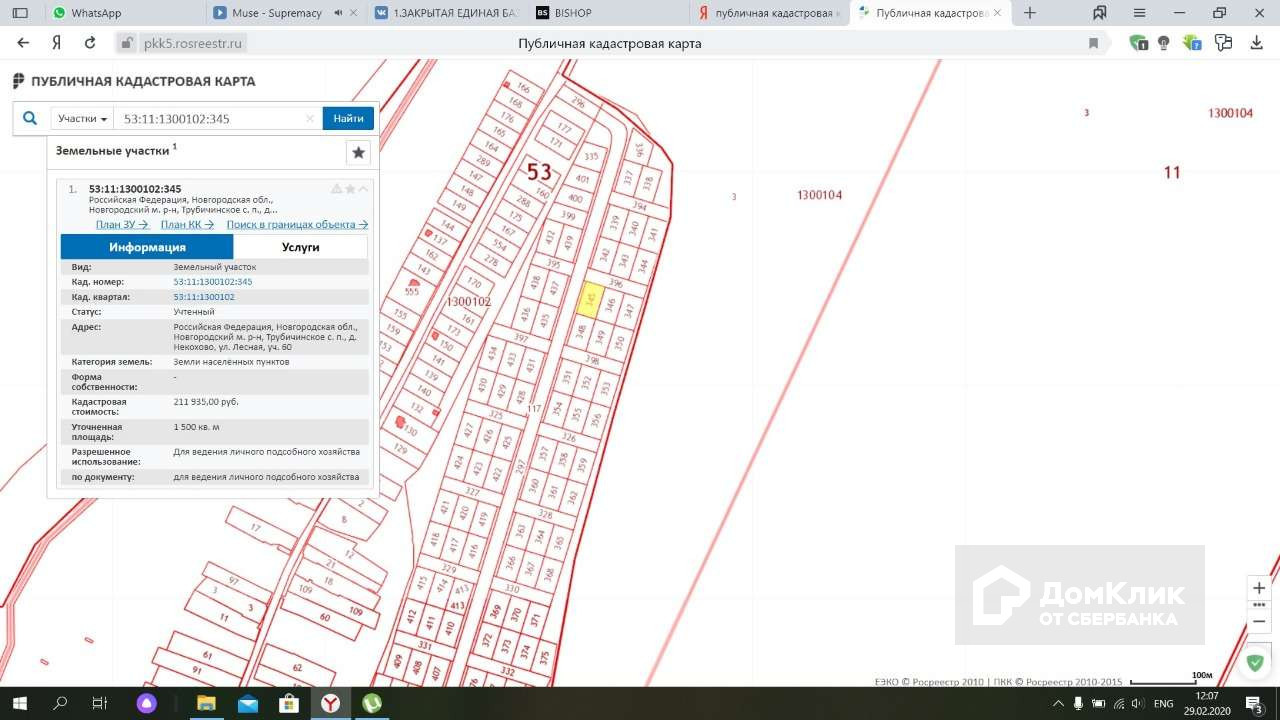The width and height of the screenshot is (1280, 720).
Task: Switch to the Услуги tab
Action: 301,247
